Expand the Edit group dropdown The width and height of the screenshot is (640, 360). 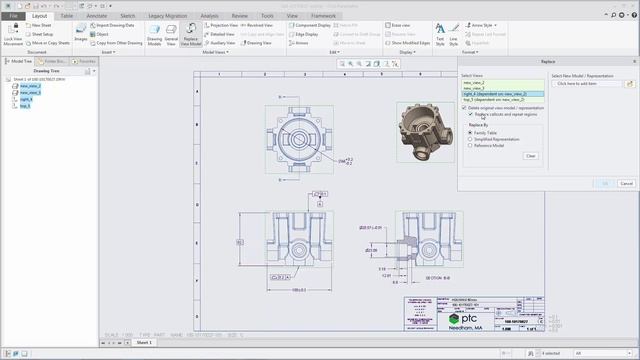335,52
